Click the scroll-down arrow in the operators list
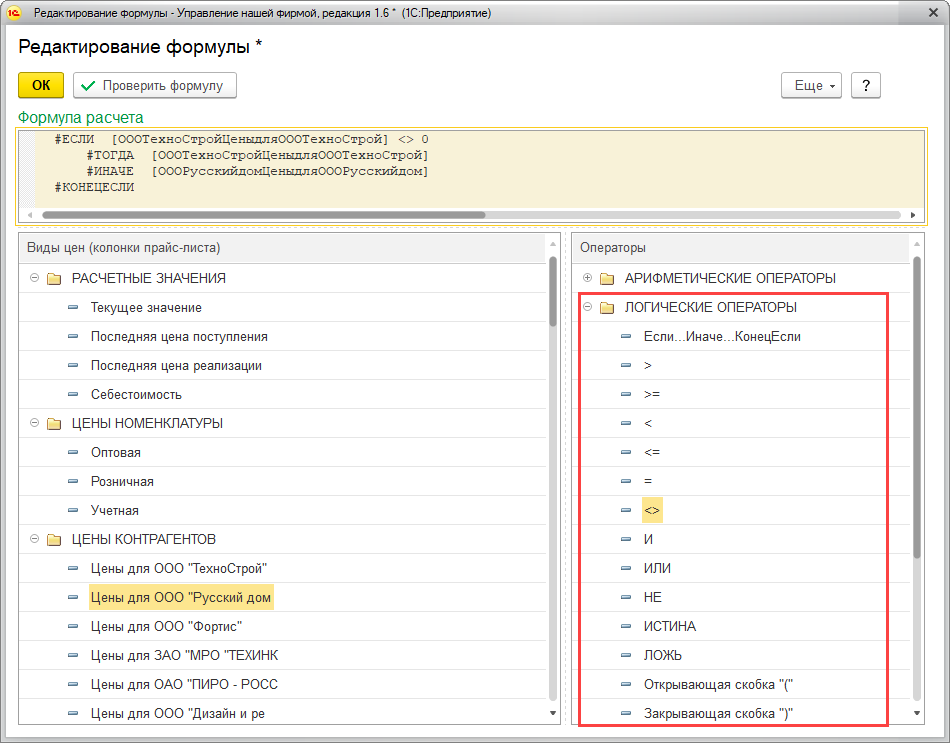Viewport: 950px width, 743px height. click(x=917, y=713)
